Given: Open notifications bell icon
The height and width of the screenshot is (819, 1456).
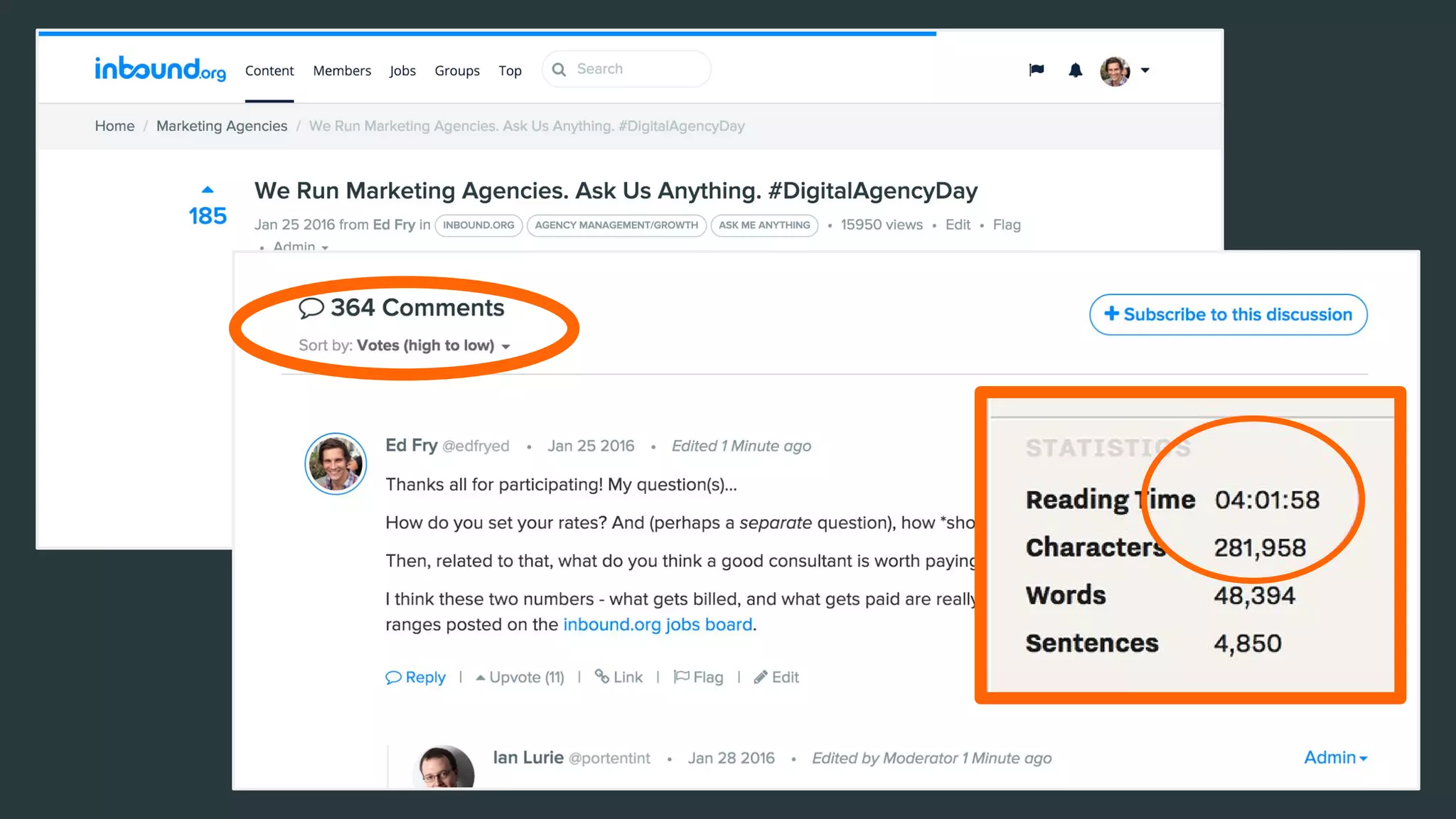Looking at the screenshot, I should [x=1075, y=70].
